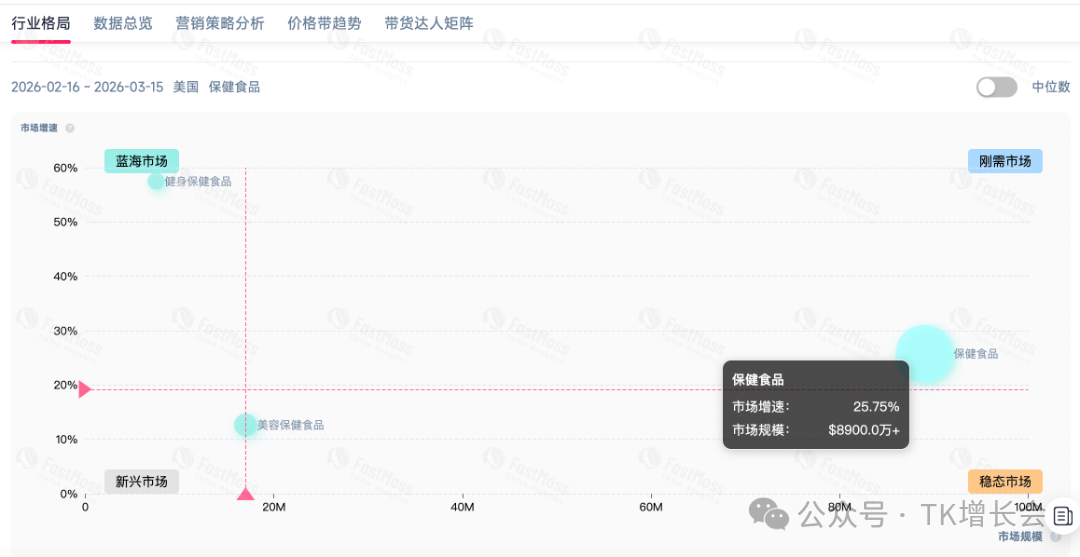Click the 蓝海市场 quadrant label
The width and height of the screenshot is (1080, 557).
click(x=141, y=160)
